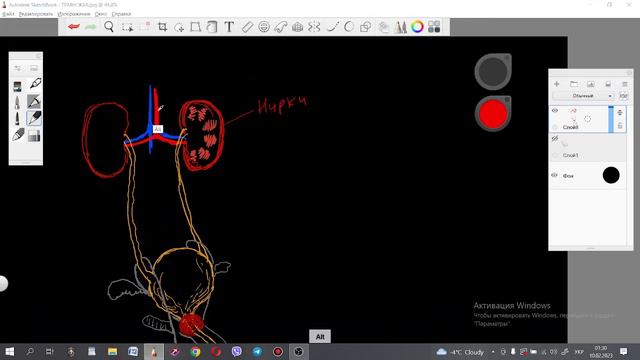640x360 pixels.
Task: Open the blend mode dropdown Обычный
Action: (583, 96)
